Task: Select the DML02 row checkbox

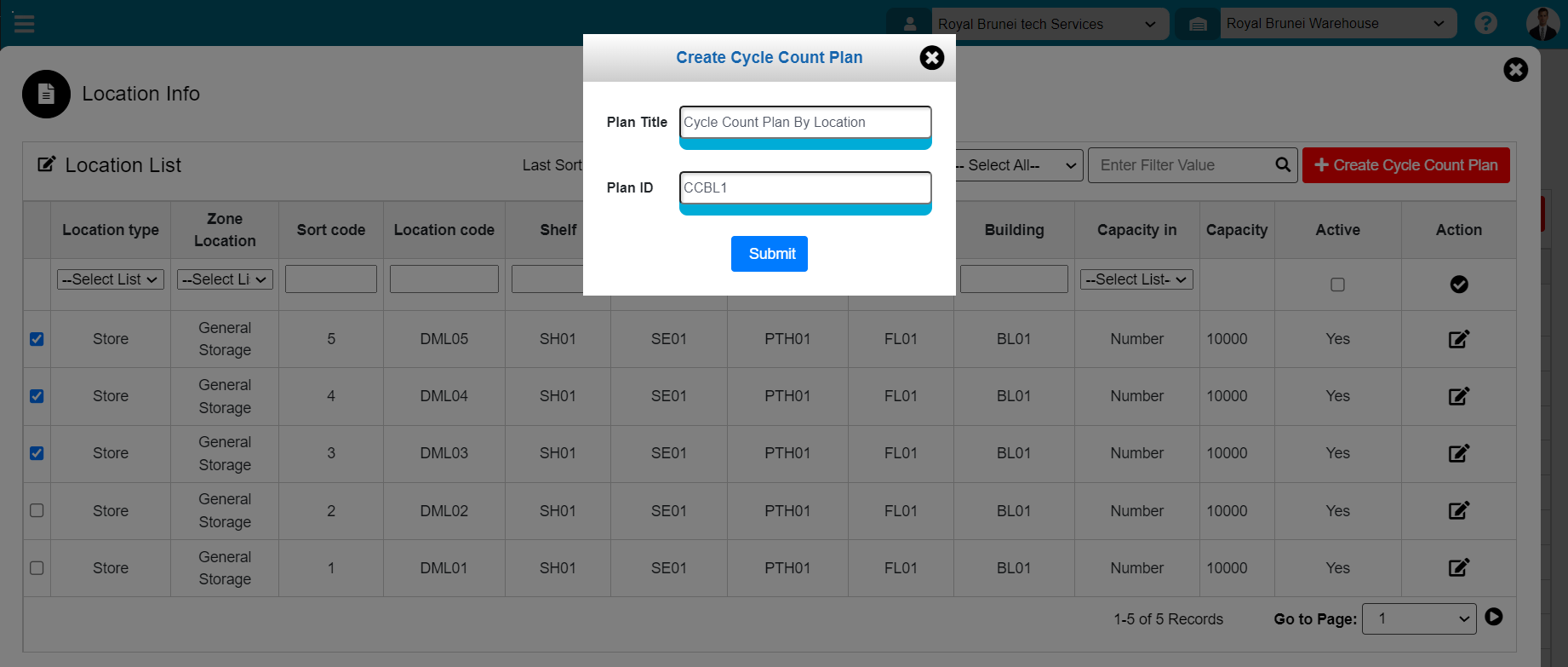Action: click(x=37, y=510)
